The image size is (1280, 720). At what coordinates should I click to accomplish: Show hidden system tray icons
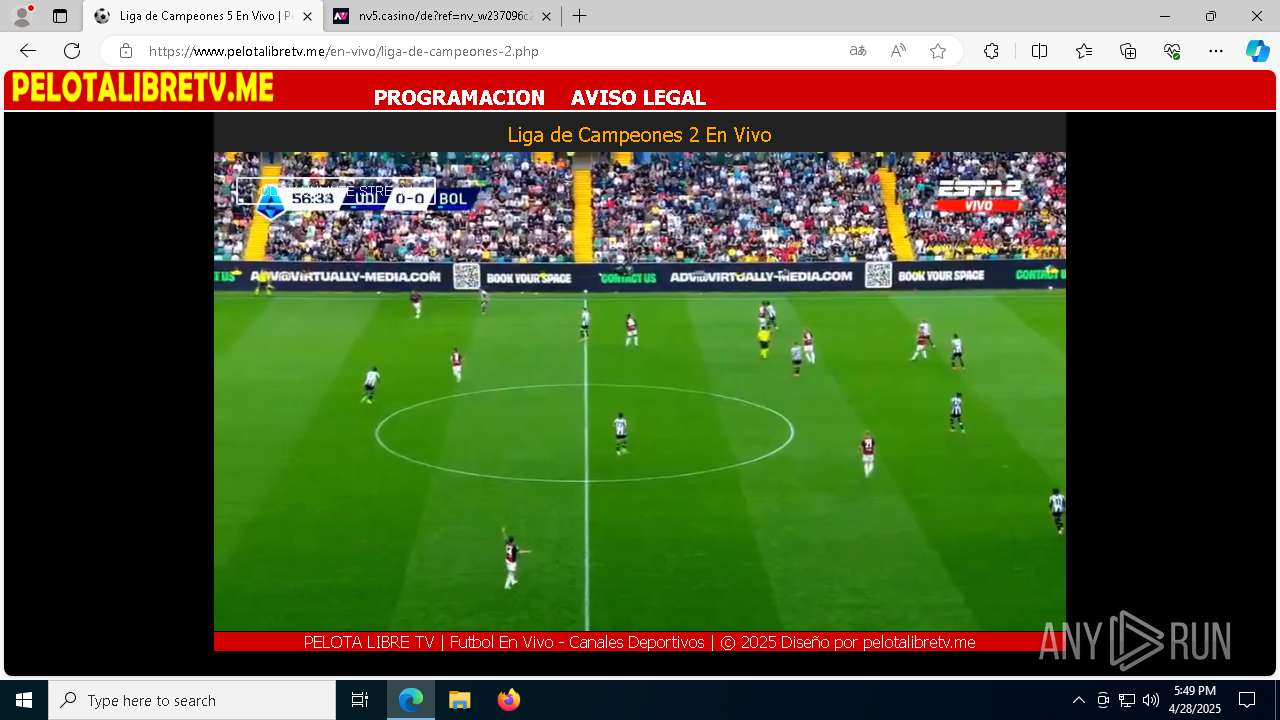click(1078, 700)
